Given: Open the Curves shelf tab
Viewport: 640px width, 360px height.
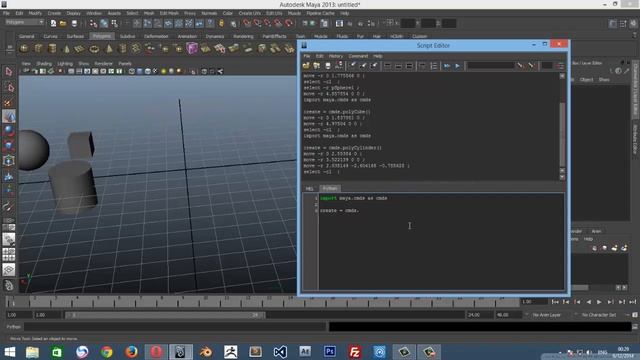Looking at the screenshot, I should pos(50,36).
